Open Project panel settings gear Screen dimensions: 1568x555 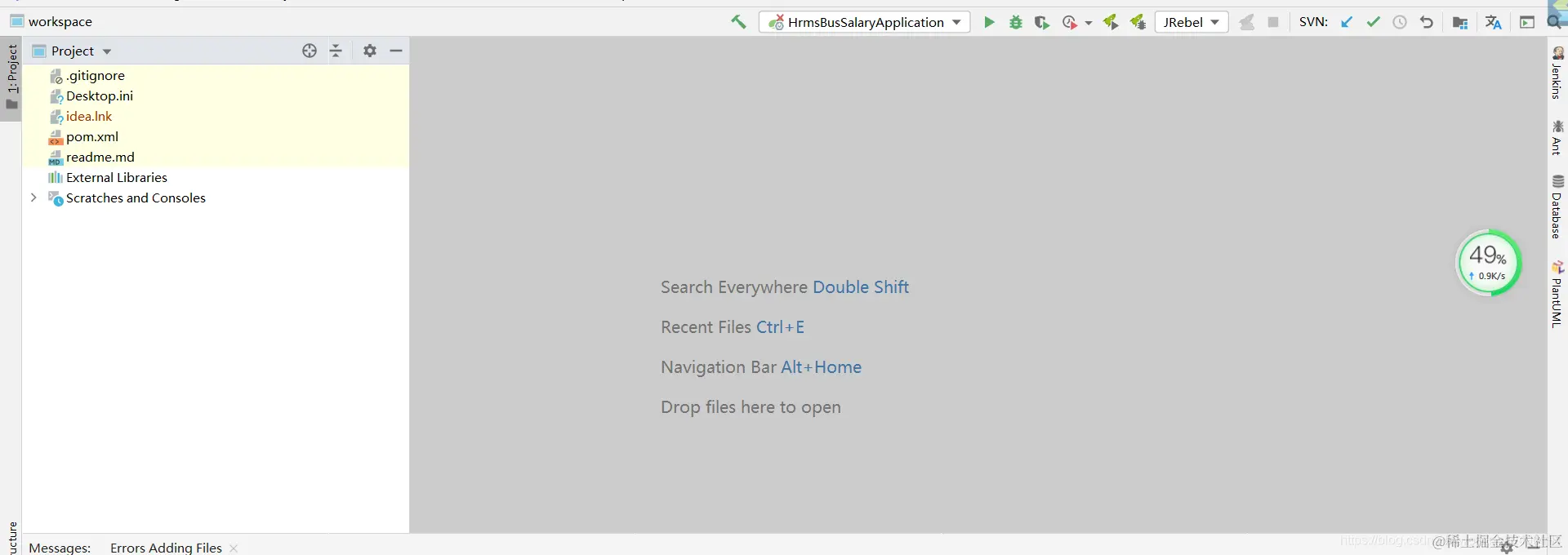(370, 51)
